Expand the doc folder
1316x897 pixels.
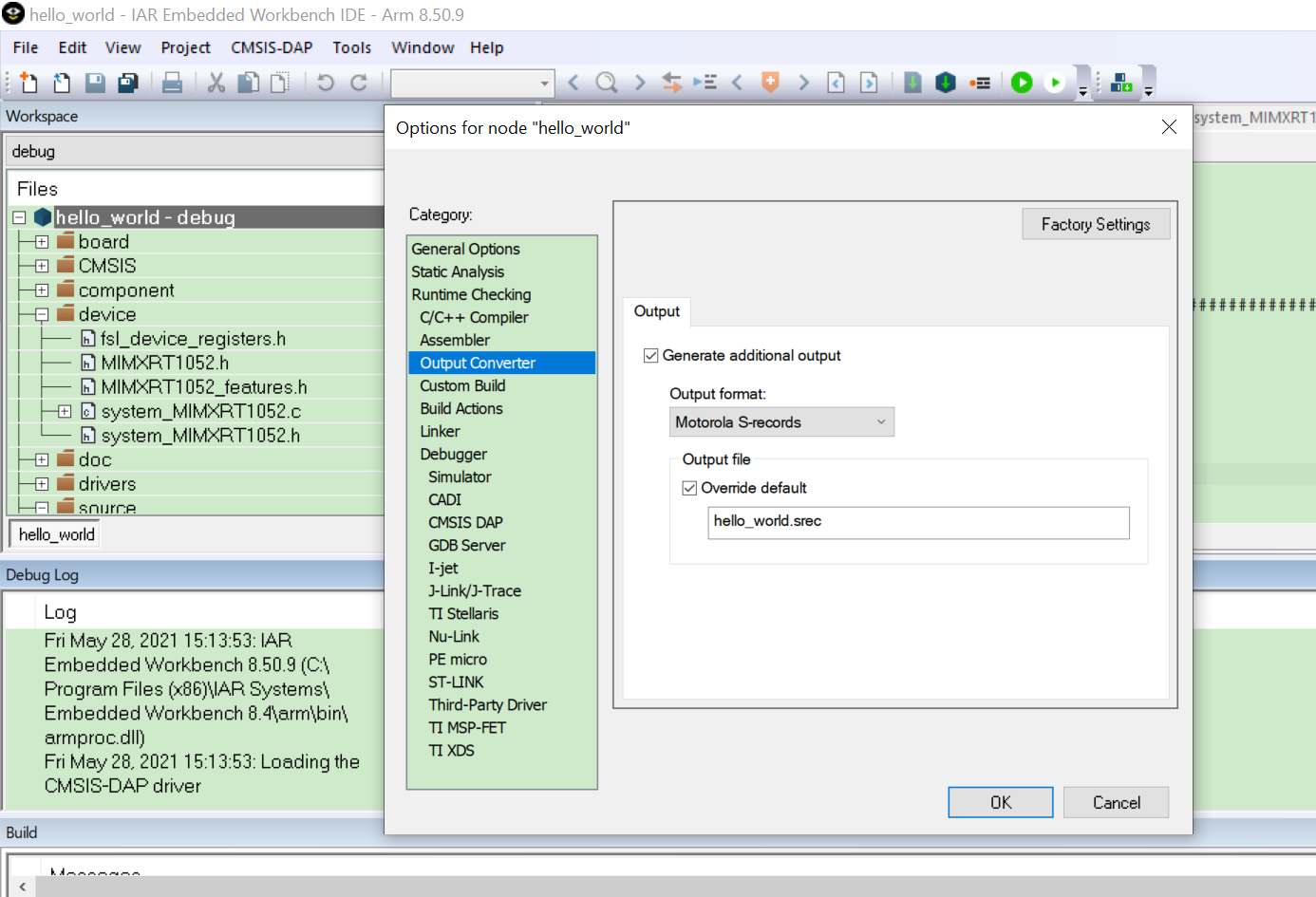42,459
